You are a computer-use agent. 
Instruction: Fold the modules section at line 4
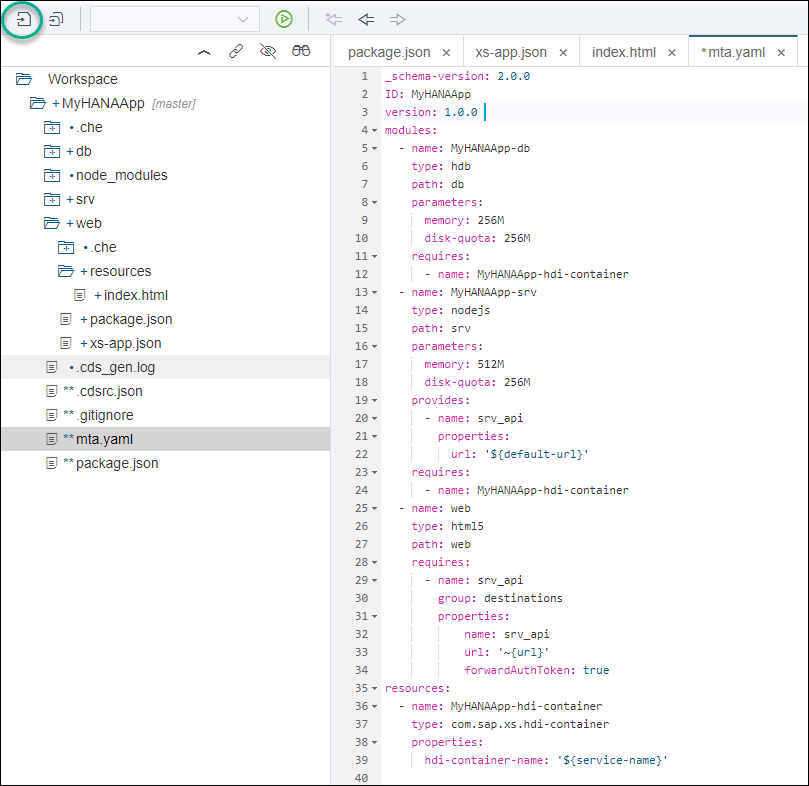375,131
